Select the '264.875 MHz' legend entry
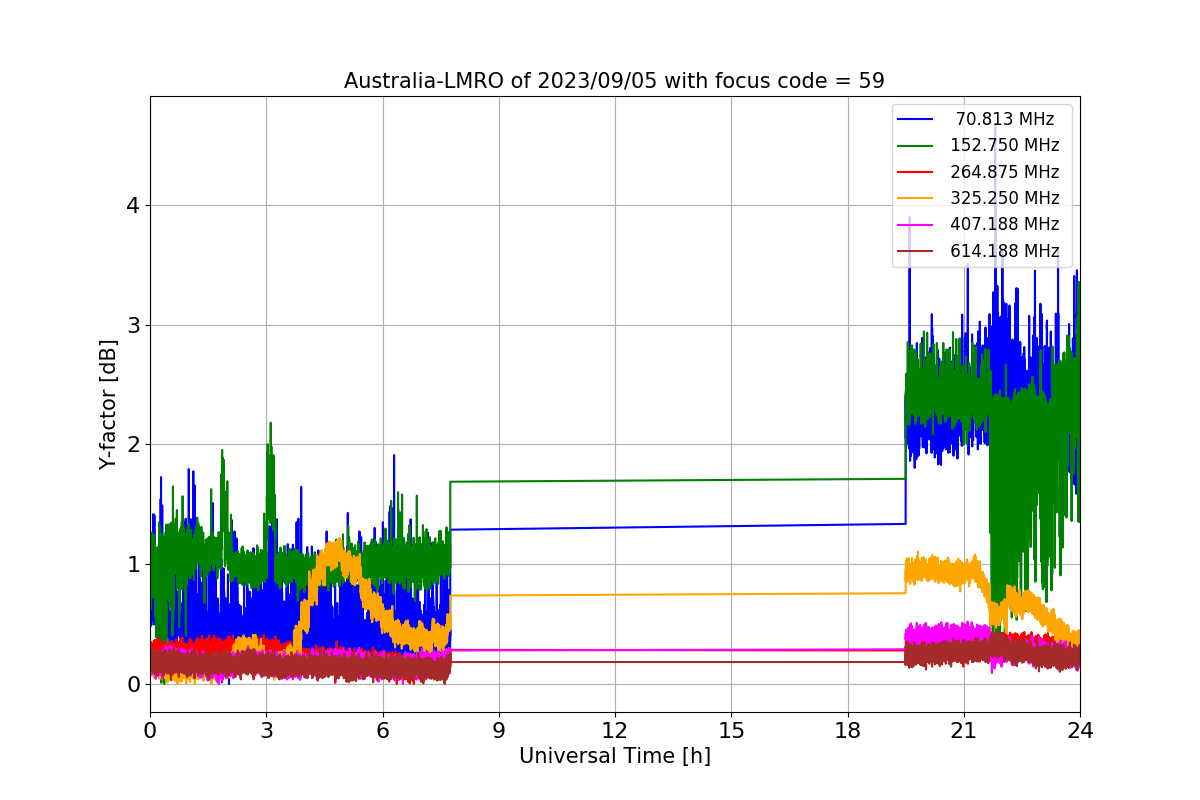1200x800 pixels. point(1005,172)
